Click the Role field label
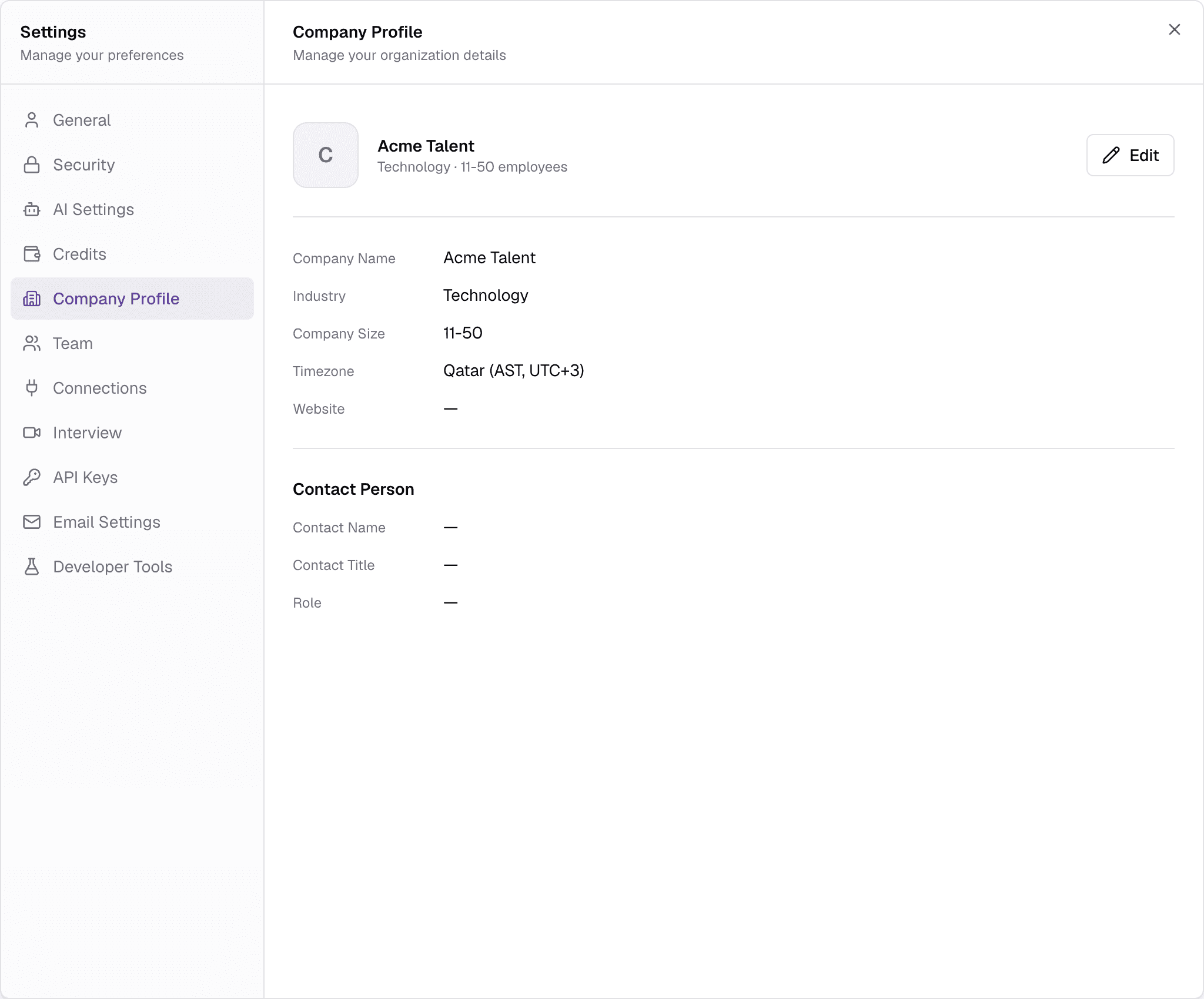1204x999 pixels. pyautogui.click(x=307, y=603)
